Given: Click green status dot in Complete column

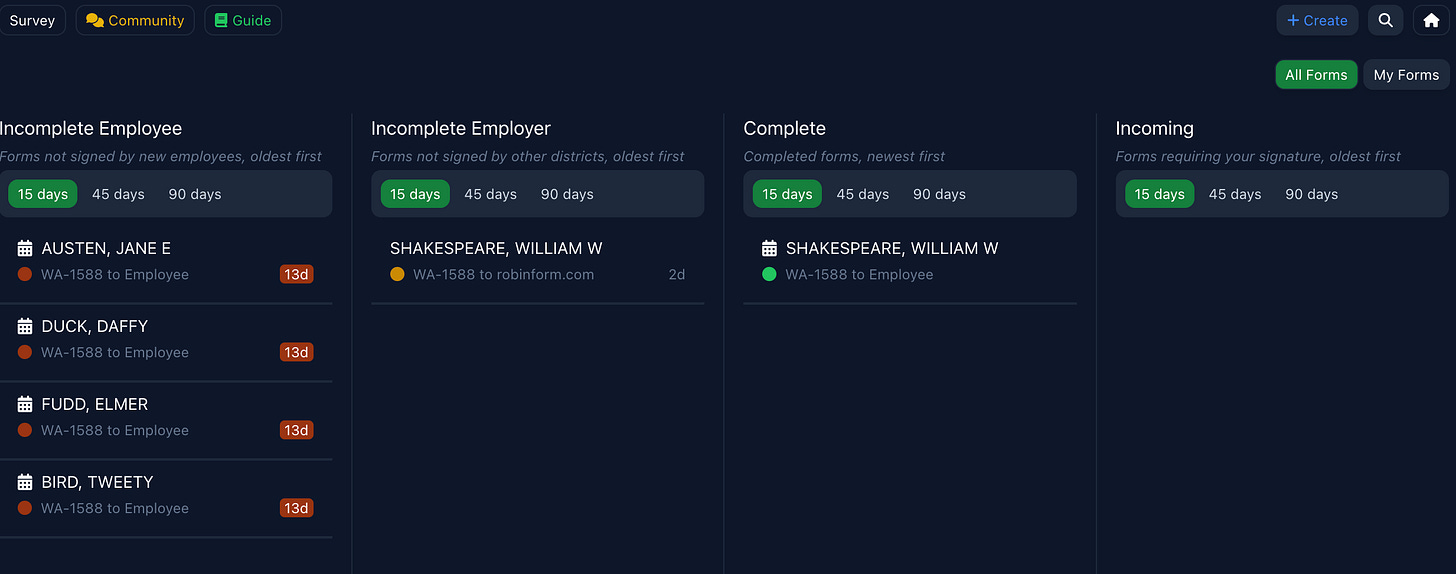Looking at the screenshot, I should click(x=769, y=274).
